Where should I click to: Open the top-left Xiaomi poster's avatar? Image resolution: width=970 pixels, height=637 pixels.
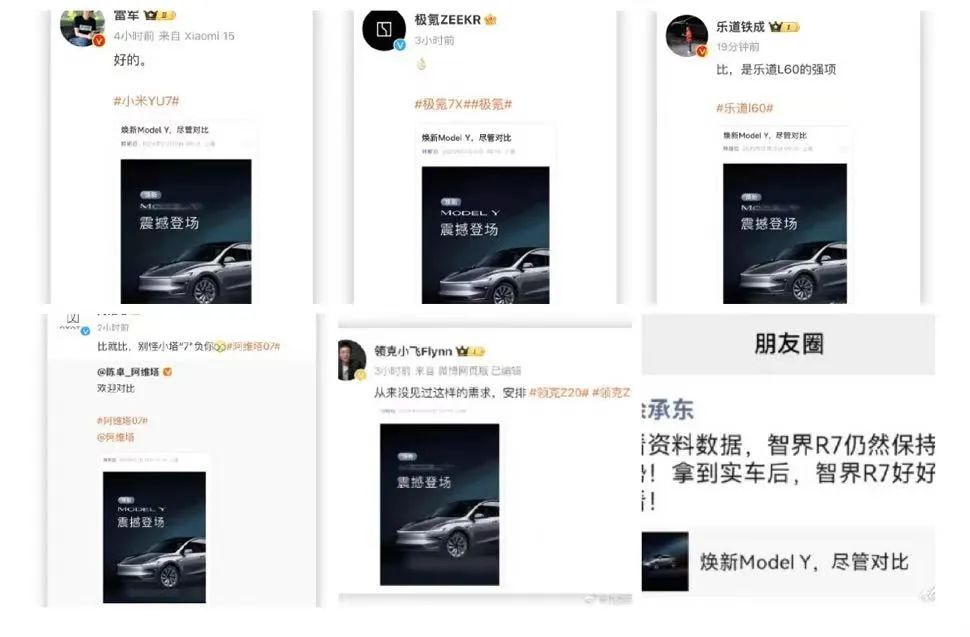[82, 28]
